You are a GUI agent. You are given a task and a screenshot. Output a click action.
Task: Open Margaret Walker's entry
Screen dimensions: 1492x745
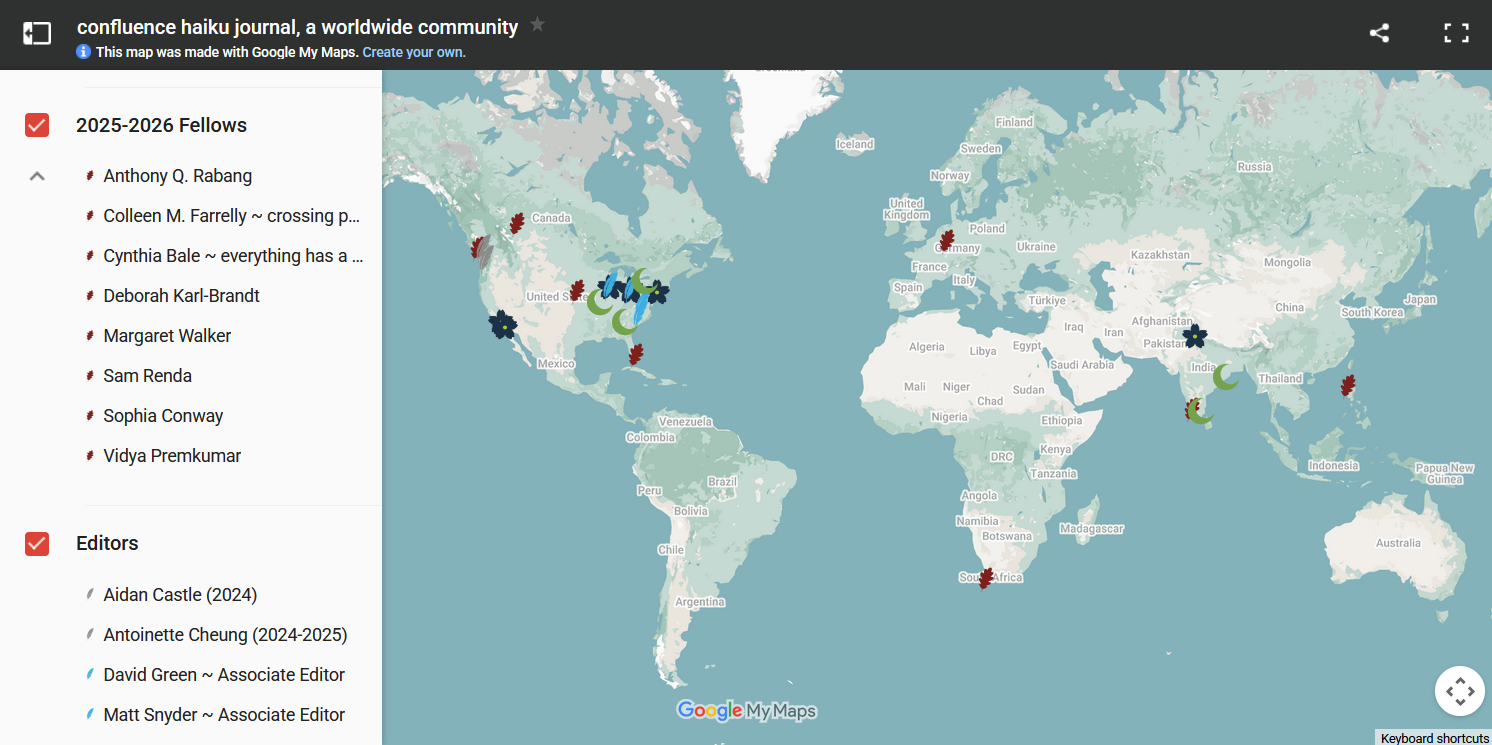click(167, 336)
